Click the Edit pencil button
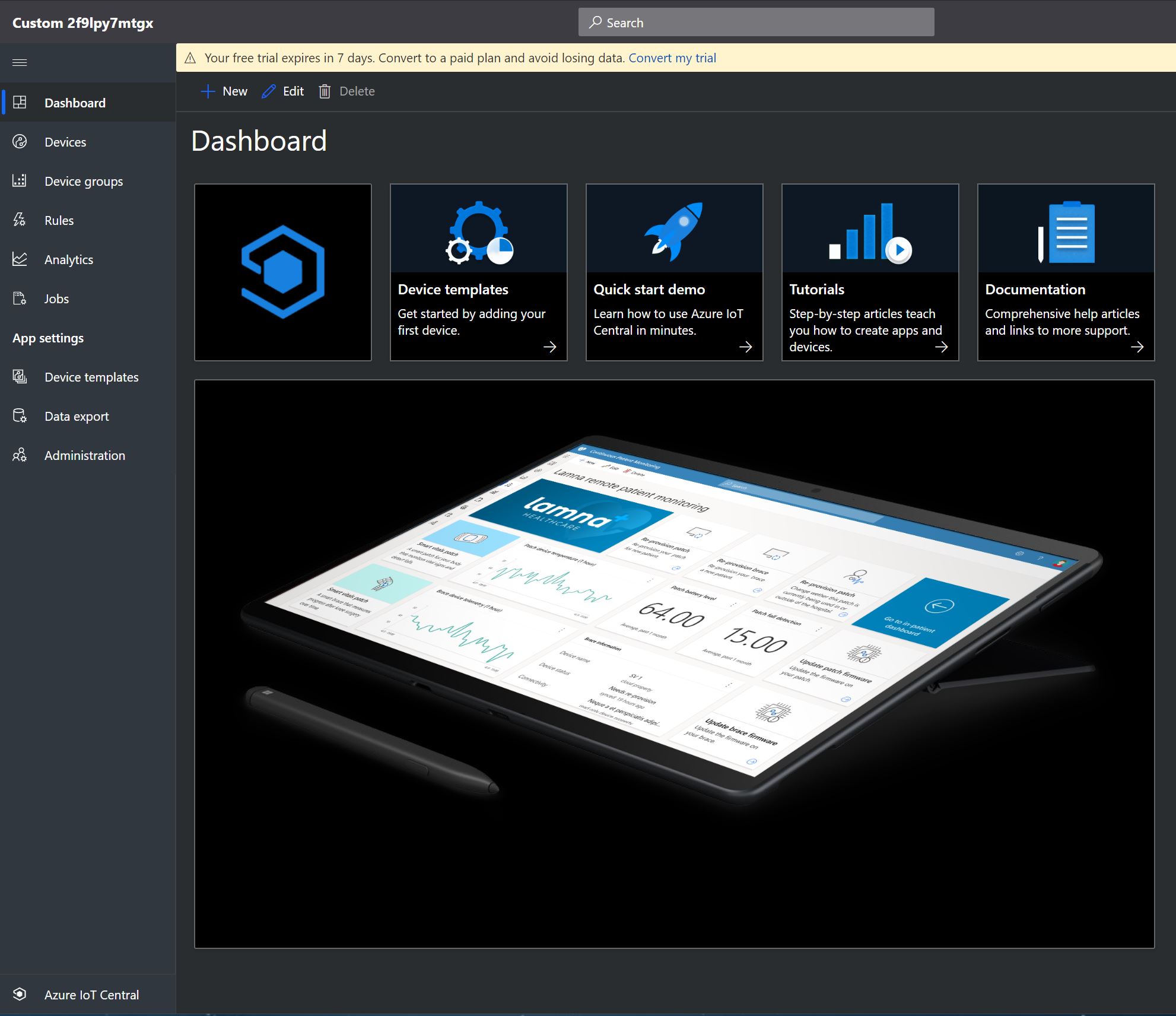Viewport: 1176px width, 1016px height. point(283,91)
